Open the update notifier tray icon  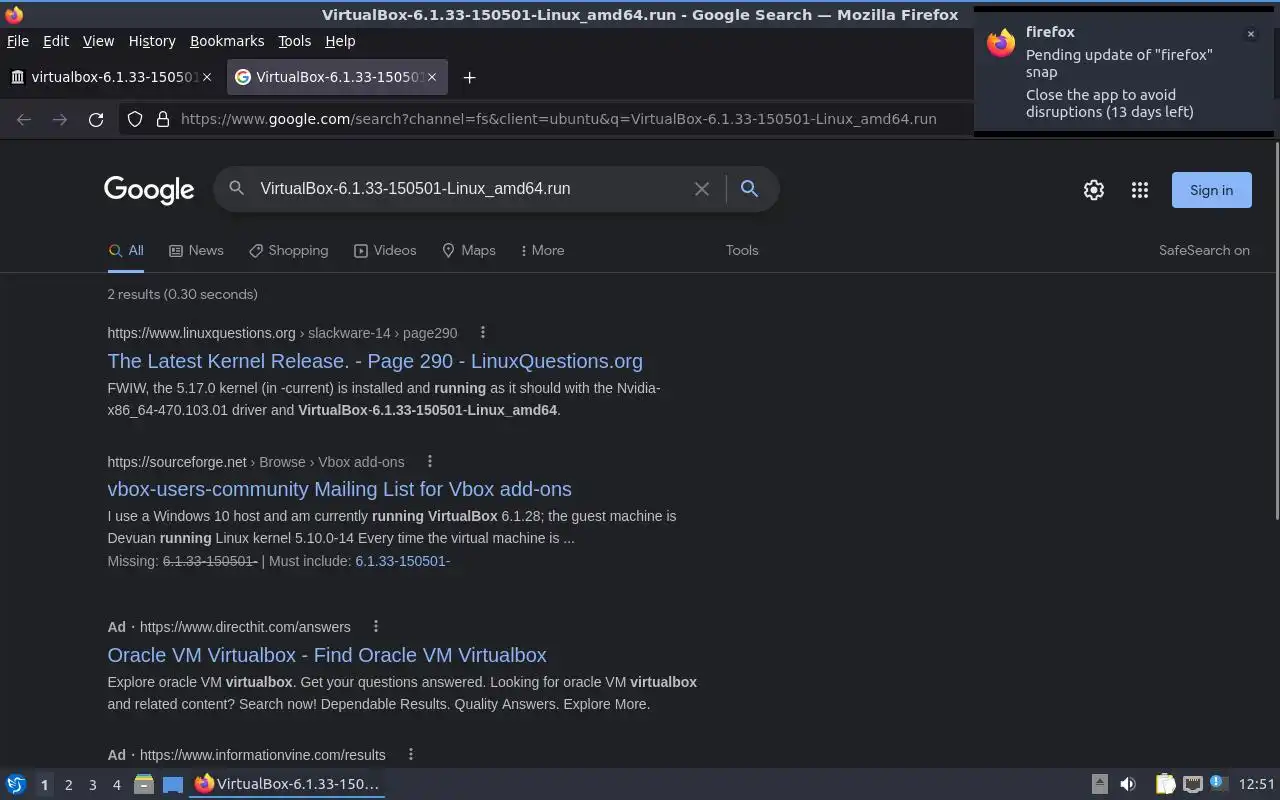(1217, 783)
